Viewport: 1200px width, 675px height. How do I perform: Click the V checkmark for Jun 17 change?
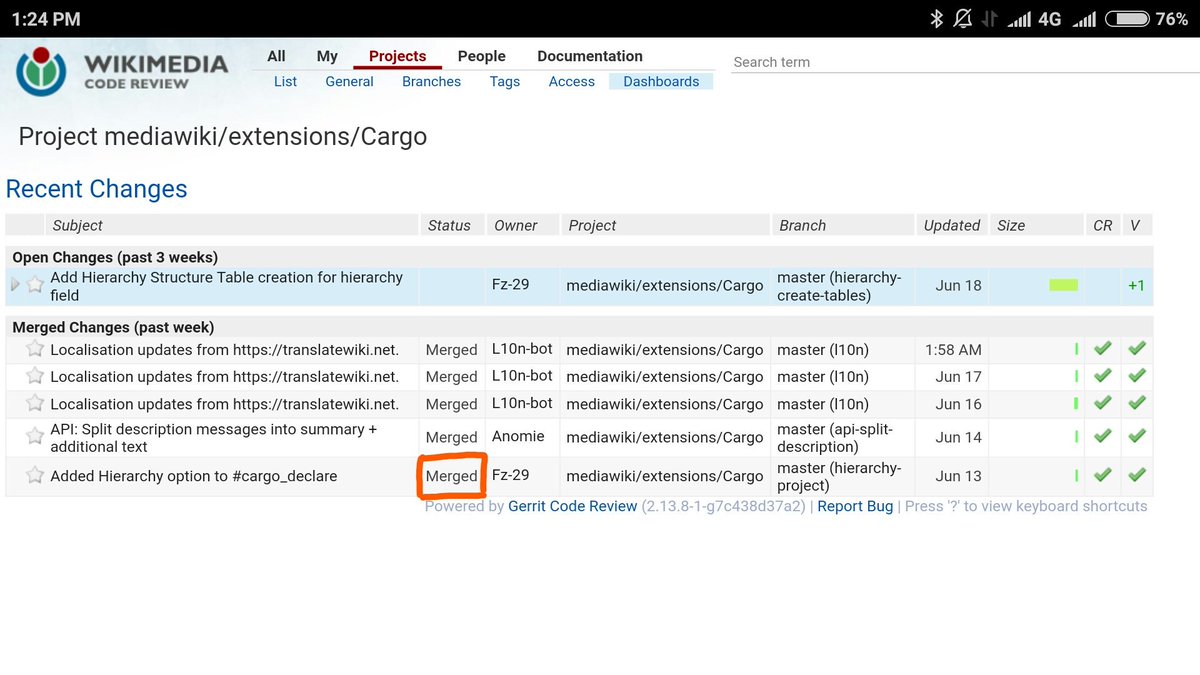(1137, 376)
